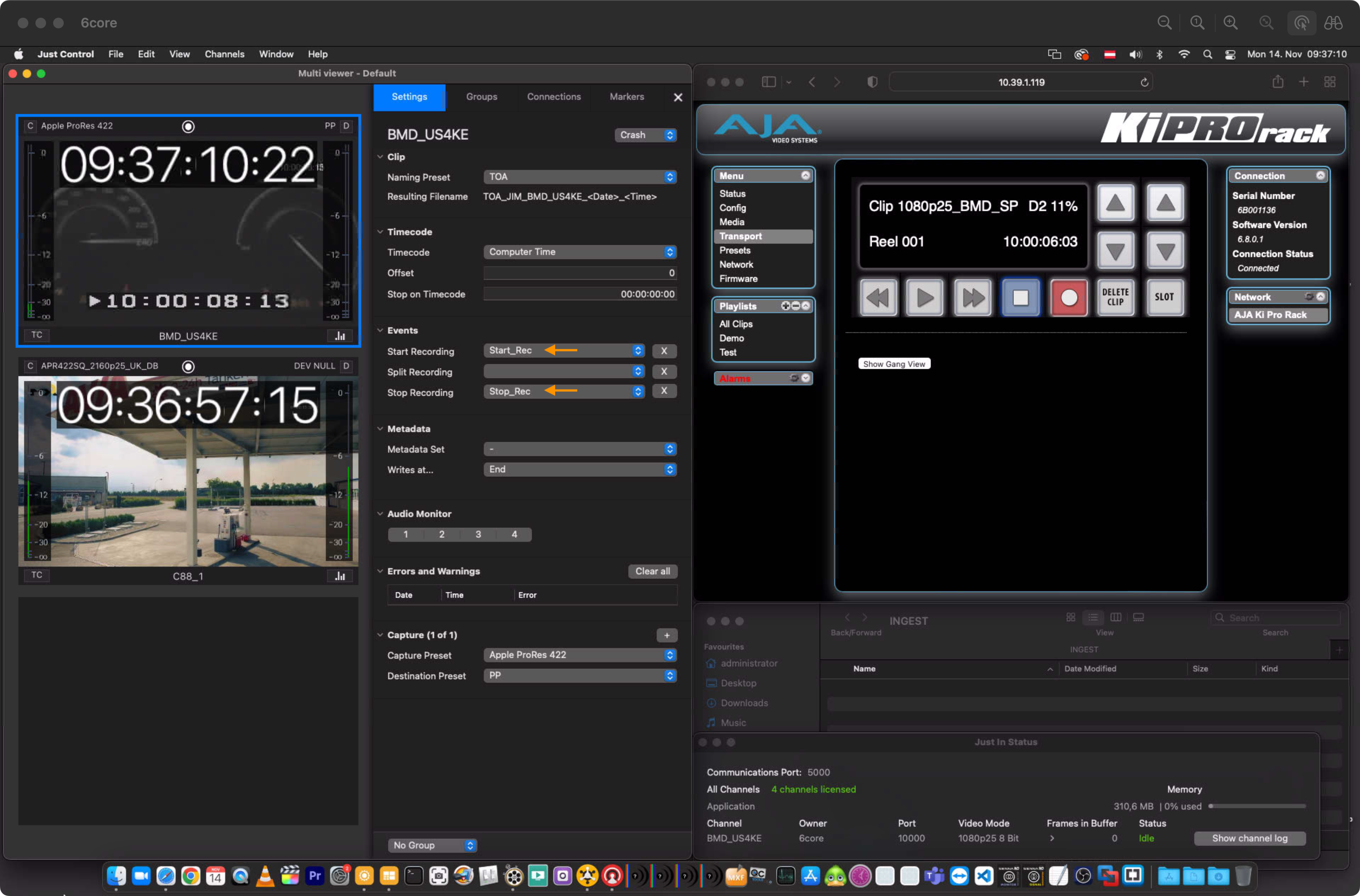1360x896 pixels.
Task: Open Spotlight search in the menu bar
Action: (1207, 54)
